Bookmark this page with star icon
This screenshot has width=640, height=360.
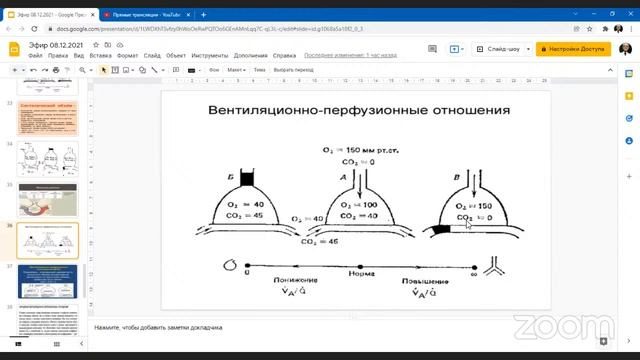589,29
